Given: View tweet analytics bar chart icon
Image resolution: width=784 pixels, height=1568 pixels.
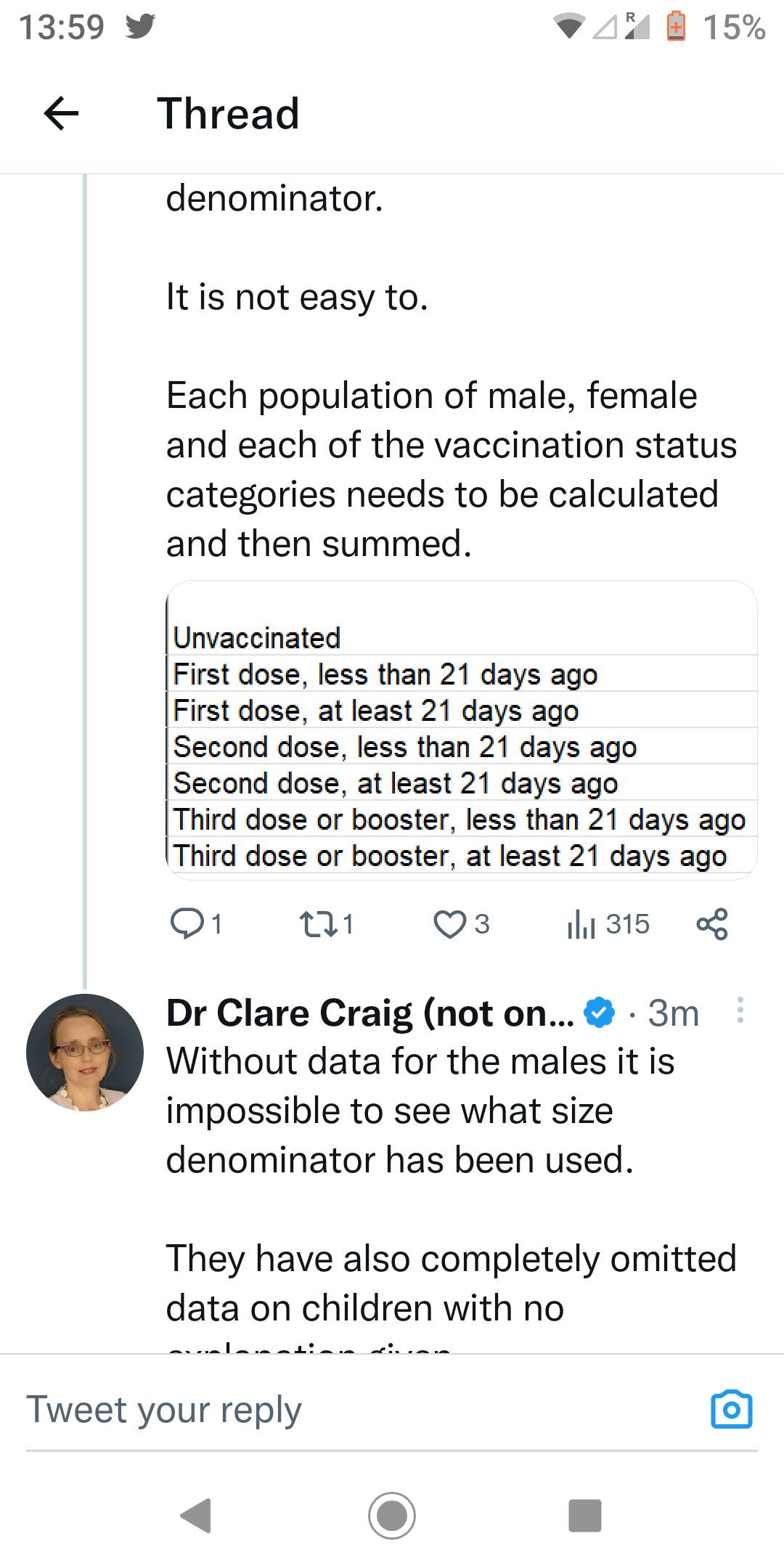Looking at the screenshot, I should (581, 924).
